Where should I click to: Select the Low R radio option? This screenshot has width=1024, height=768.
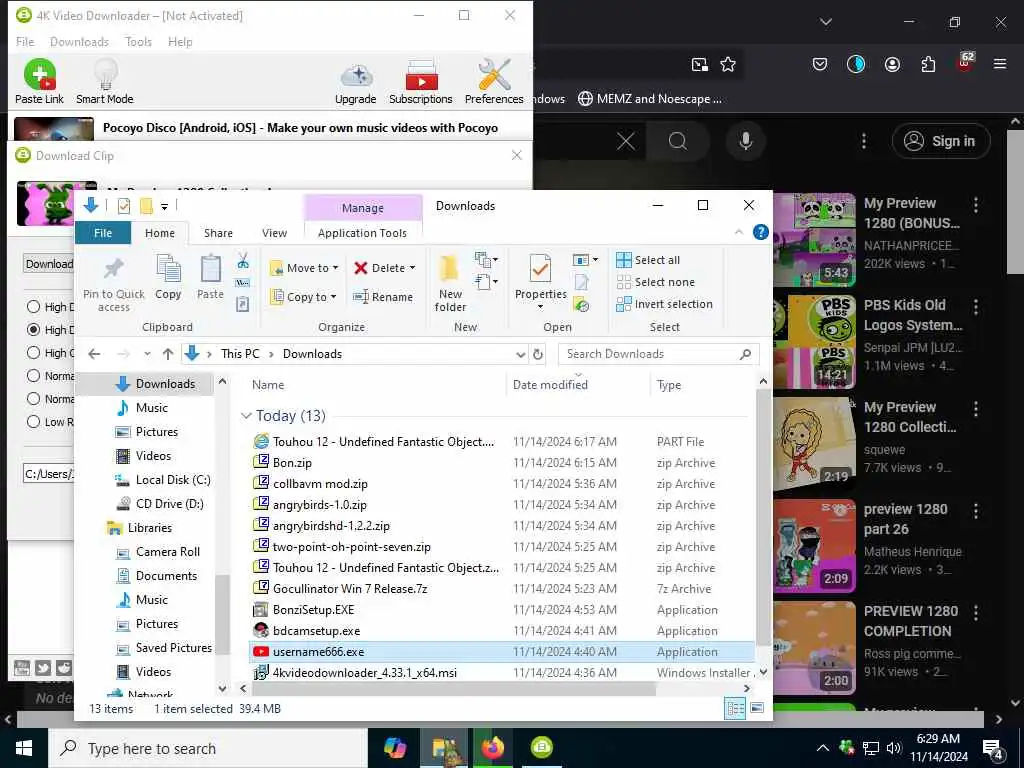[x=33, y=422]
